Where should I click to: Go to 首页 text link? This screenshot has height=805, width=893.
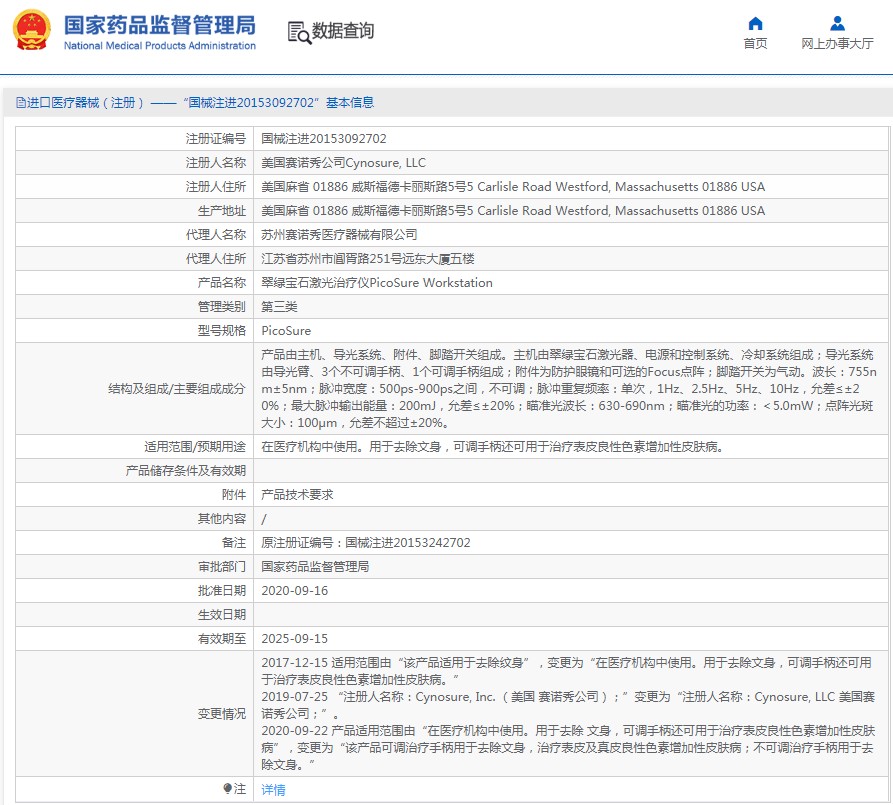coord(755,44)
